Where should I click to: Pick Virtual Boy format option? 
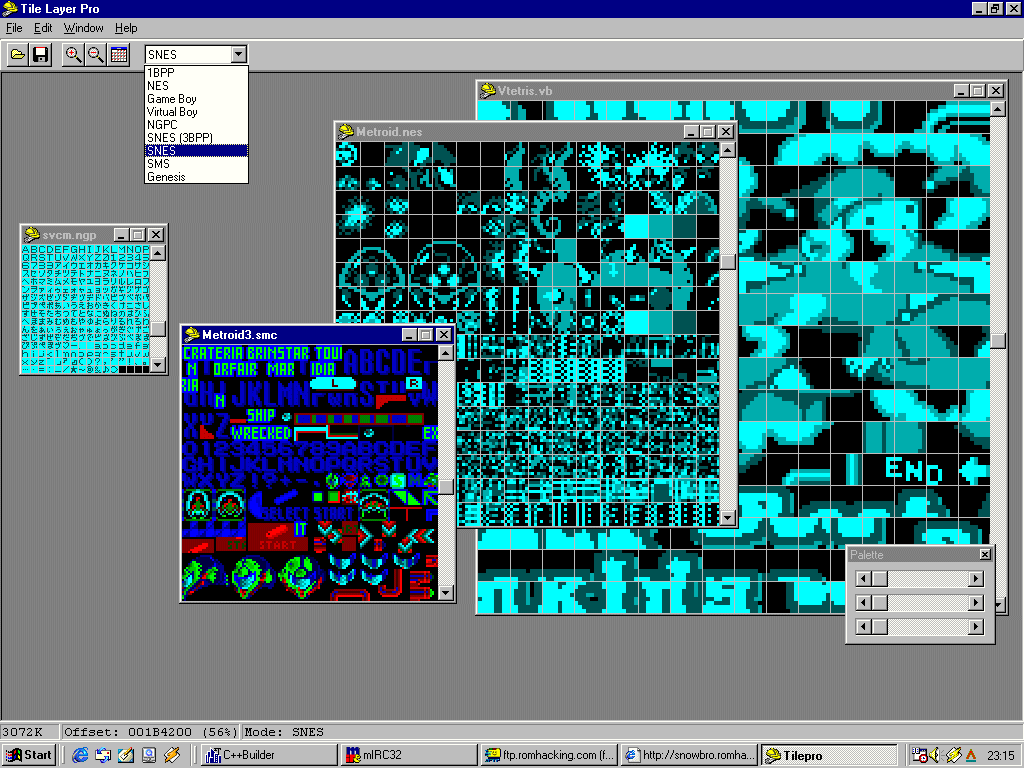coord(172,112)
